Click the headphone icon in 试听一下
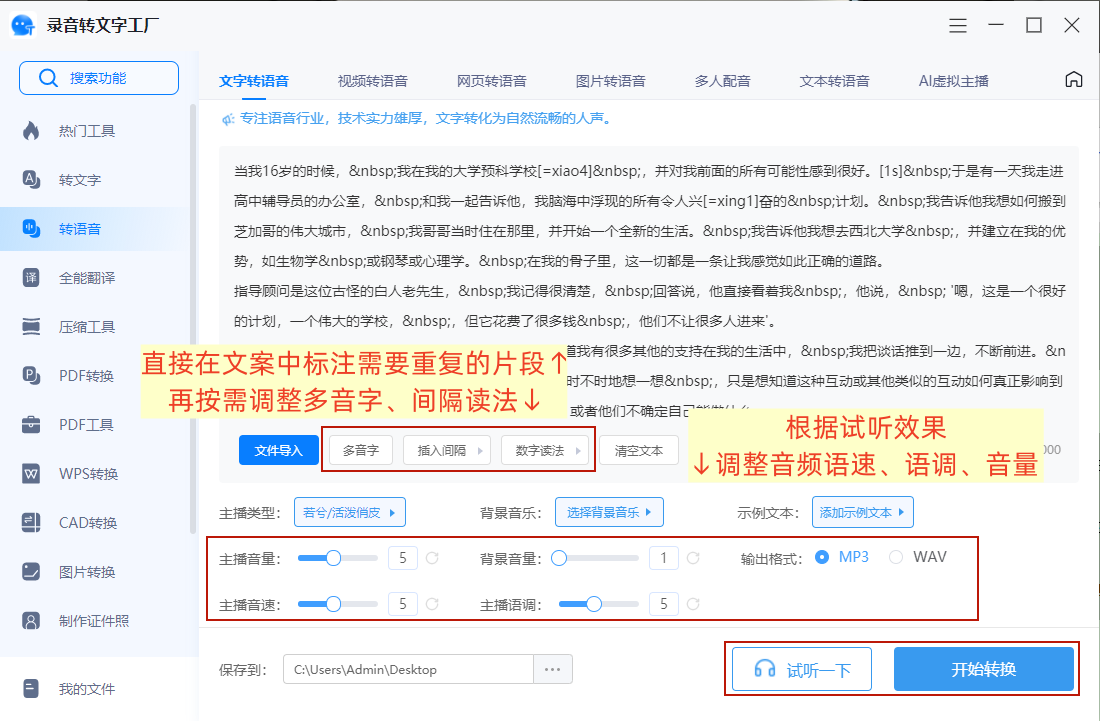This screenshot has width=1100, height=721. tap(765, 669)
